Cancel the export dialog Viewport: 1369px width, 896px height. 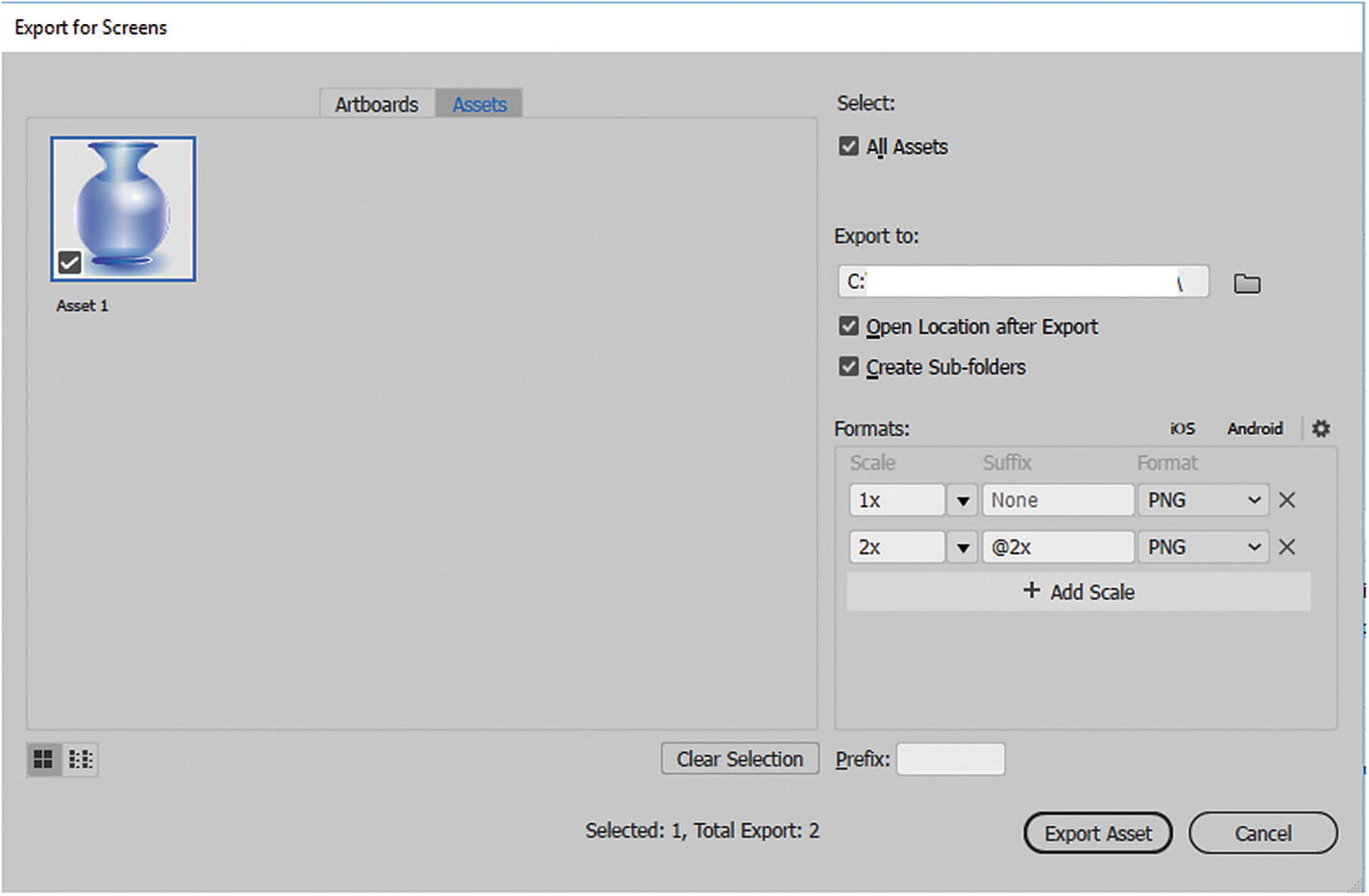point(1263,833)
